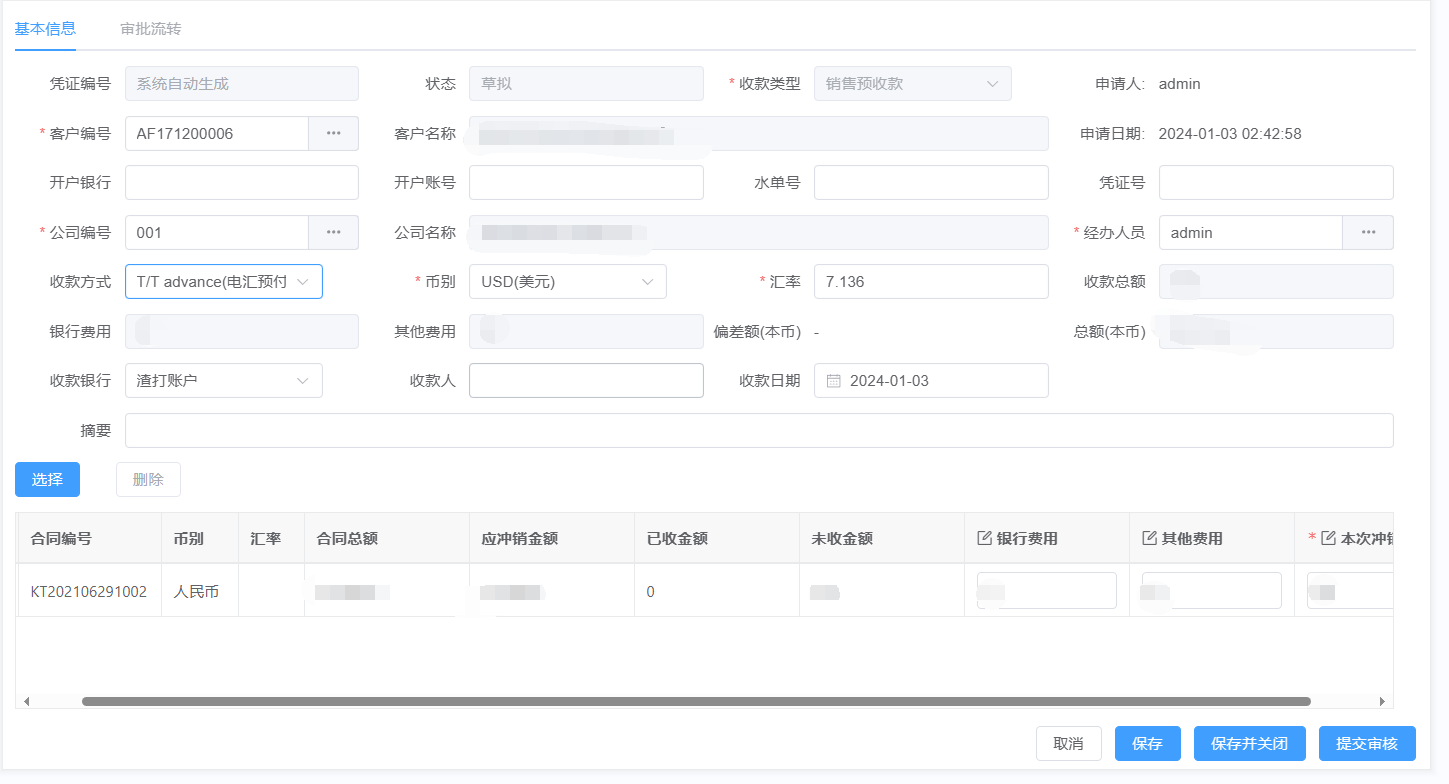Focus the 经办人员 admin input field
The image size is (1449, 784).
coord(1251,232)
